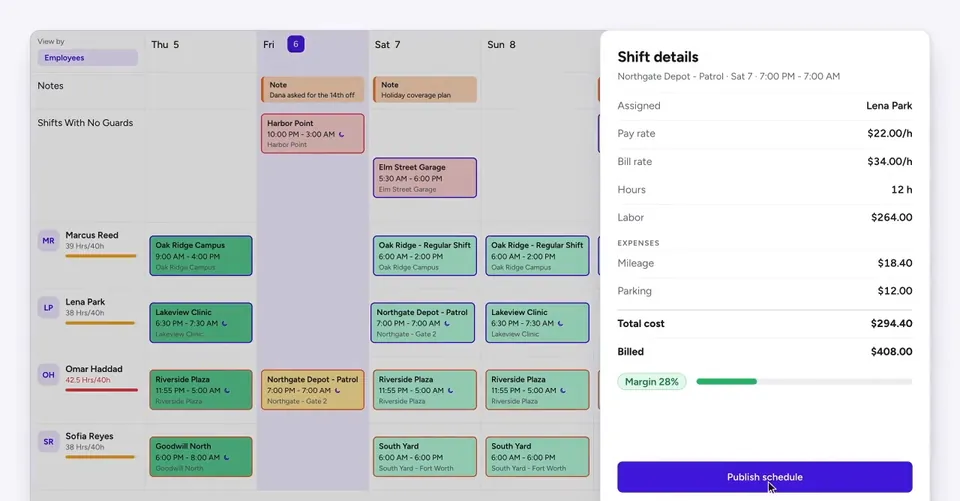This screenshot has height=501, width=960.
Task: Click Marcus Reed's MR avatar
Action: (x=48, y=241)
